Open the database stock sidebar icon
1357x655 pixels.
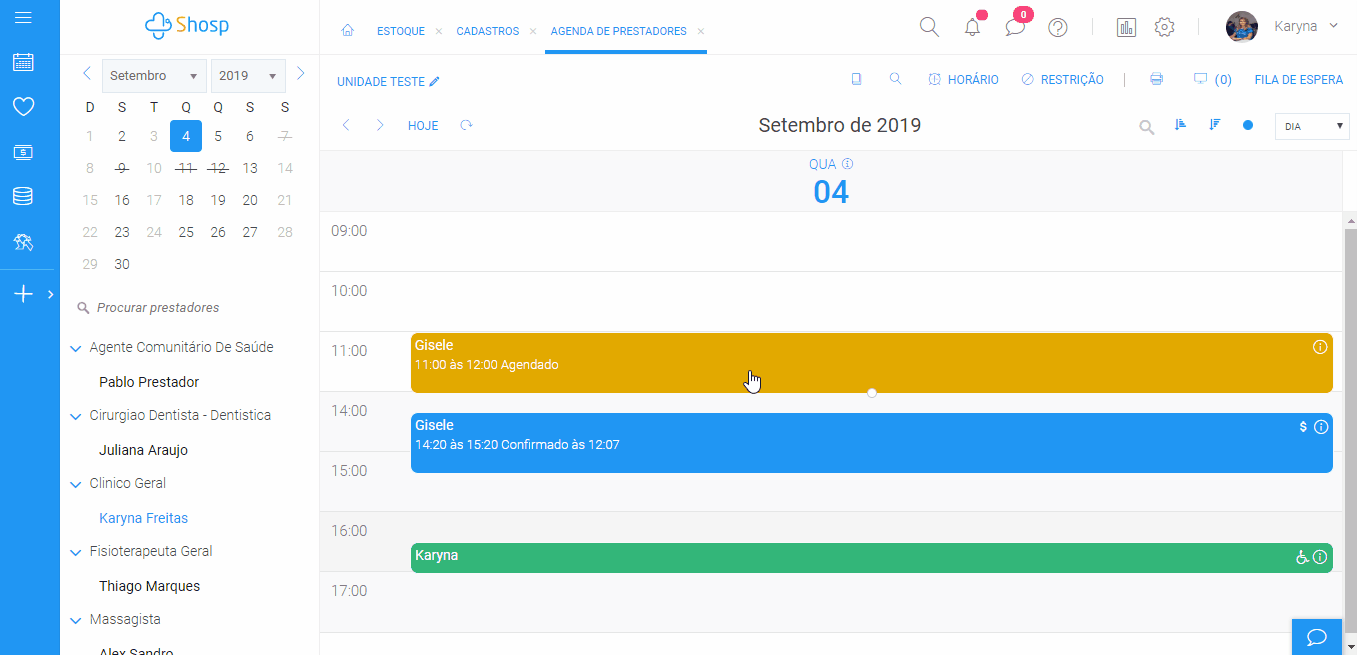tap(23, 196)
